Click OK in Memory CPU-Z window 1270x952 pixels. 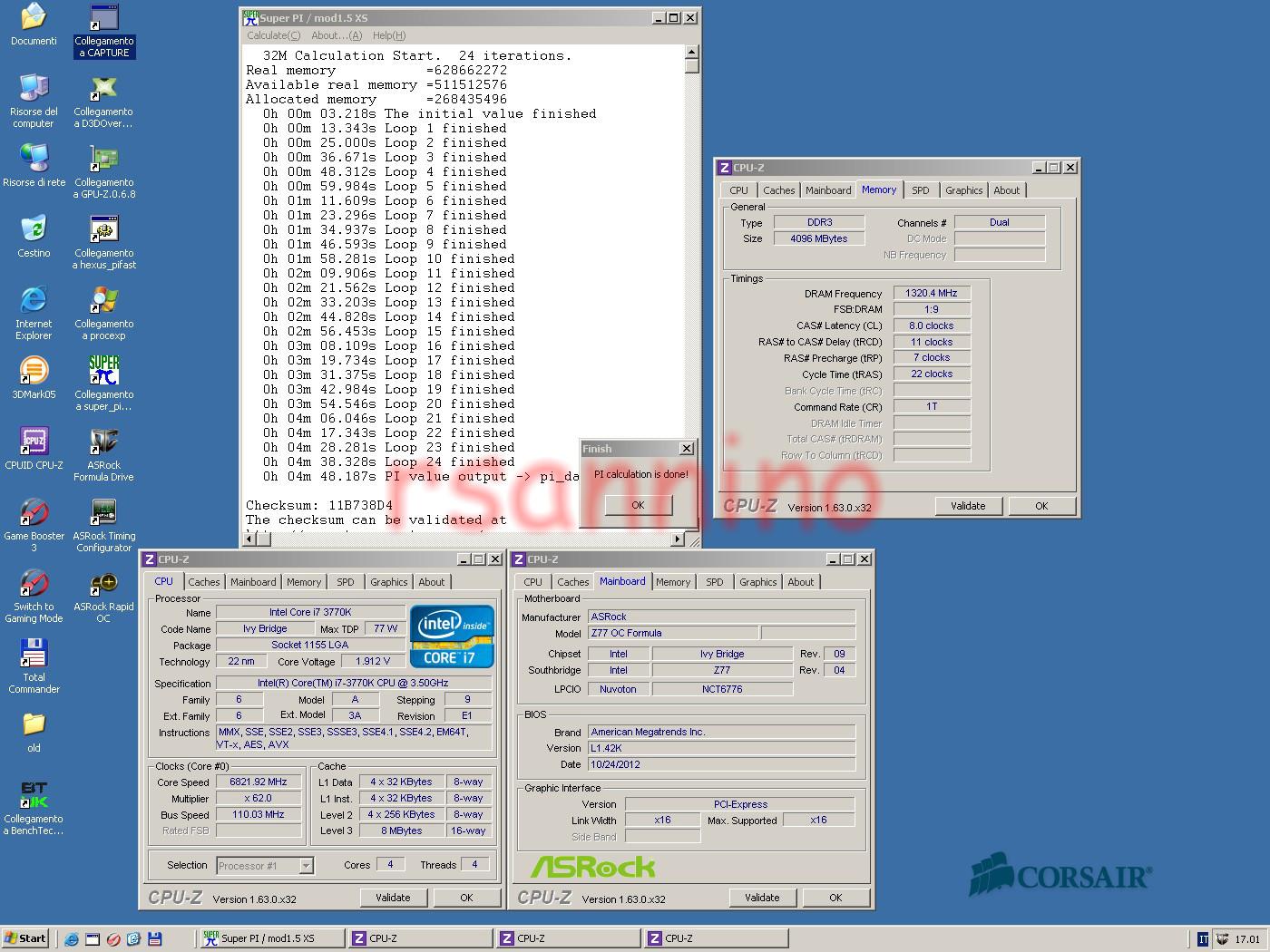click(x=1041, y=506)
